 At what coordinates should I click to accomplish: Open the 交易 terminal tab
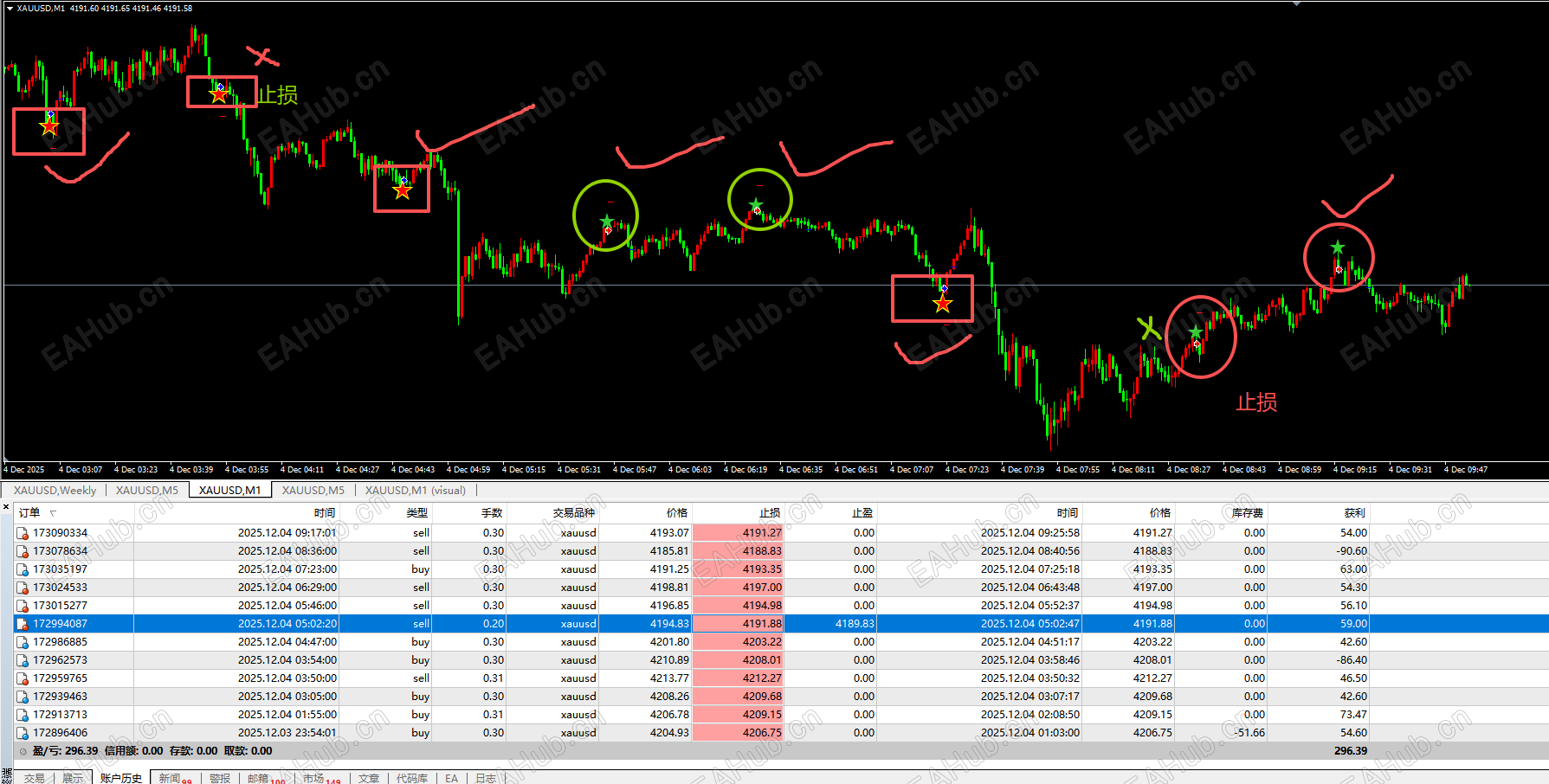(x=34, y=779)
